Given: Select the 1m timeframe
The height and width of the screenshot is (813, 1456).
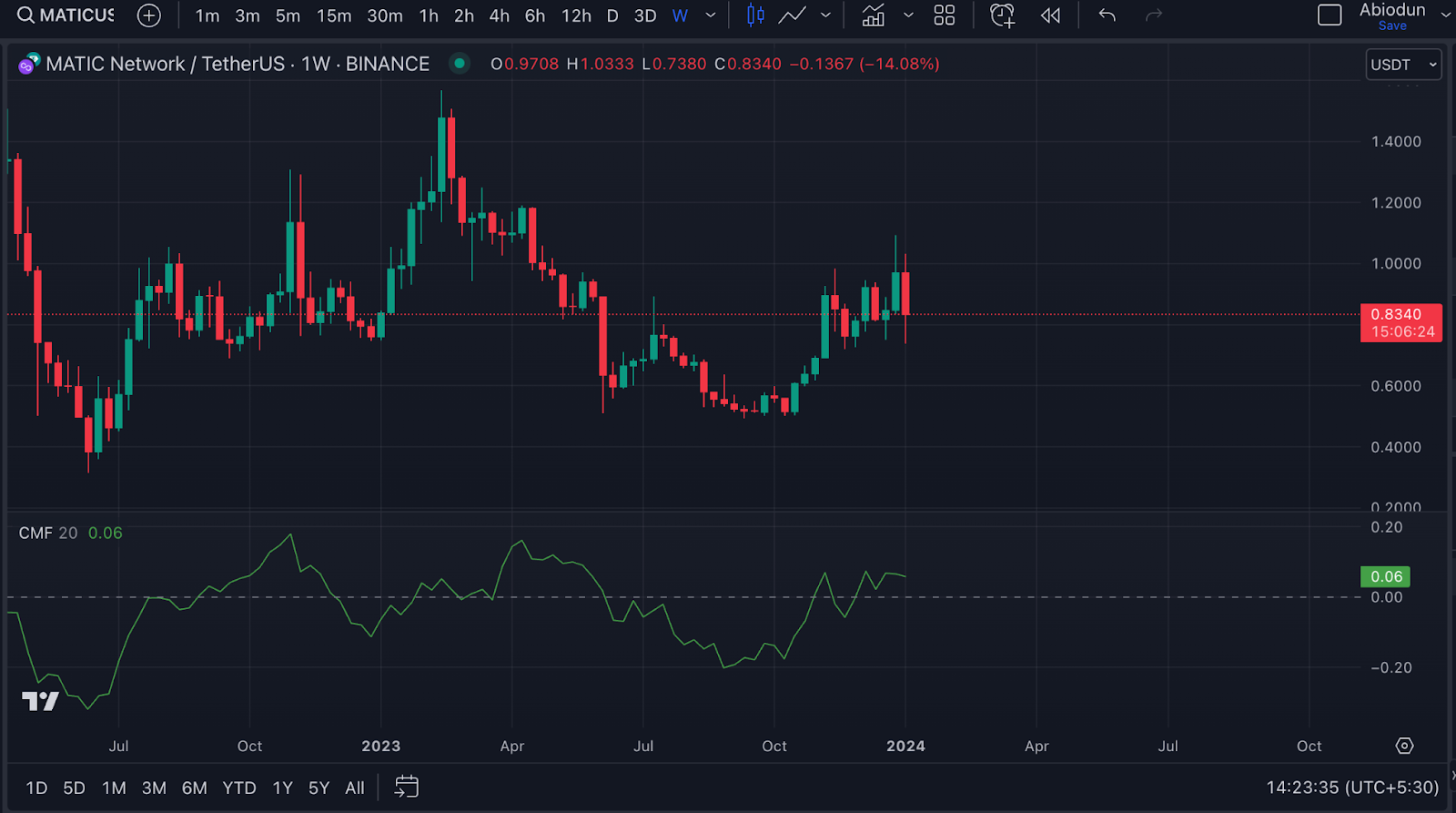Looking at the screenshot, I should (207, 15).
